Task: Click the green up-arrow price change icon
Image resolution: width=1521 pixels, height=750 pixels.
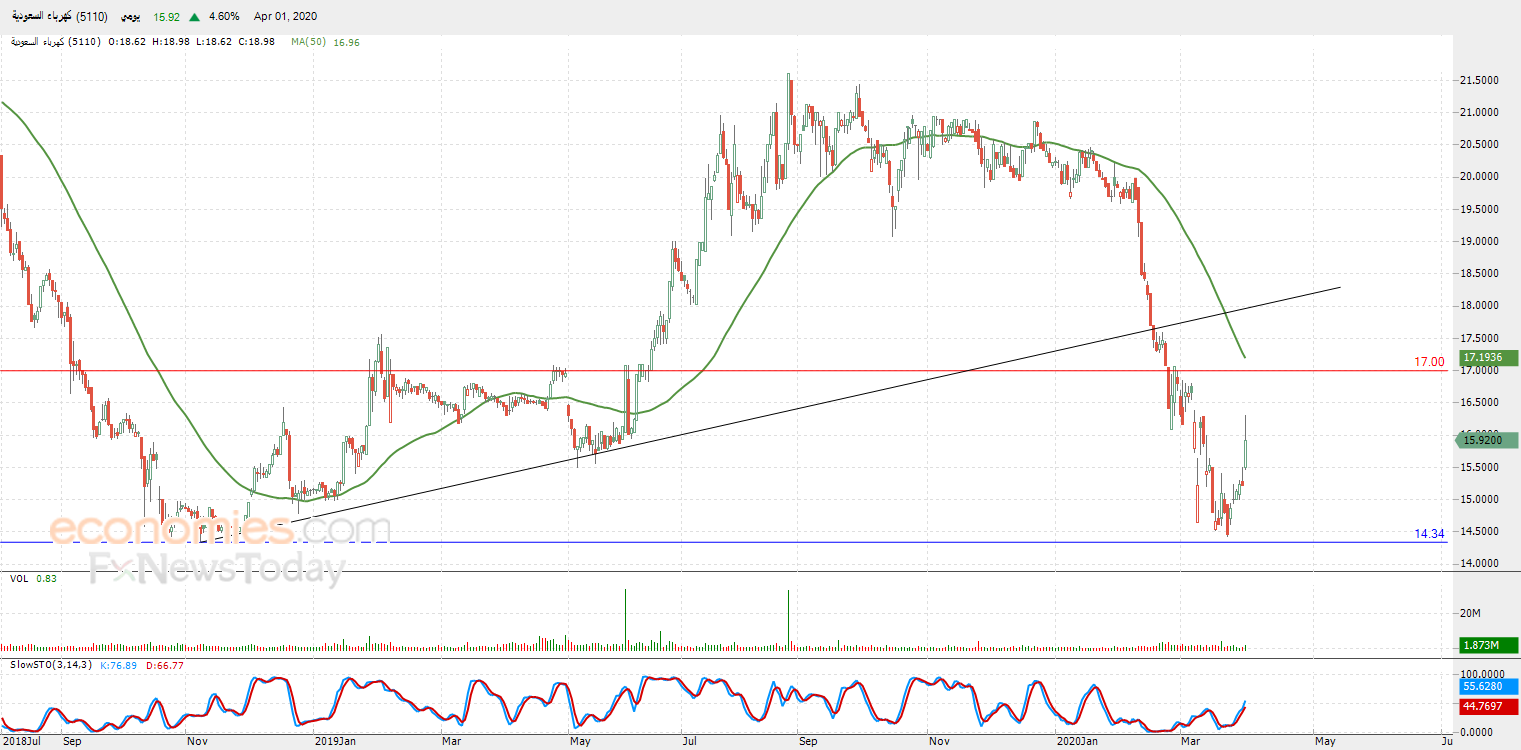Action: 193,17
